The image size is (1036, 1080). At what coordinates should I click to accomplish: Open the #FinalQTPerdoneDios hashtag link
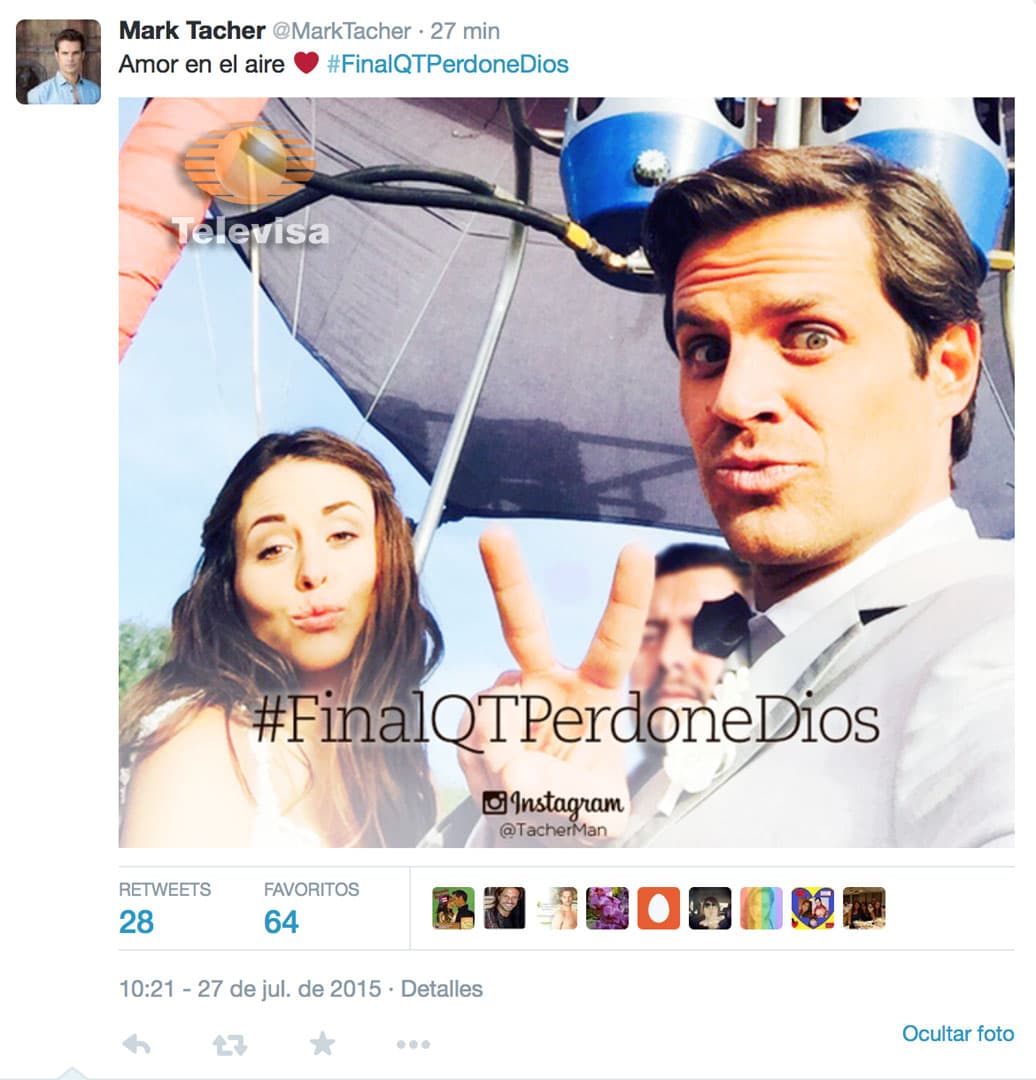click(448, 64)
